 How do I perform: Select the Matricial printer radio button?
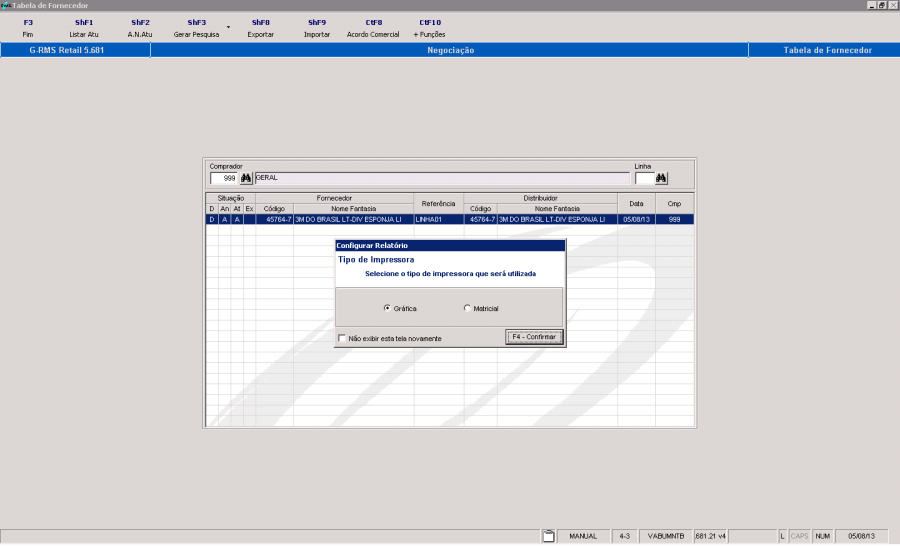tap(467, 308)
